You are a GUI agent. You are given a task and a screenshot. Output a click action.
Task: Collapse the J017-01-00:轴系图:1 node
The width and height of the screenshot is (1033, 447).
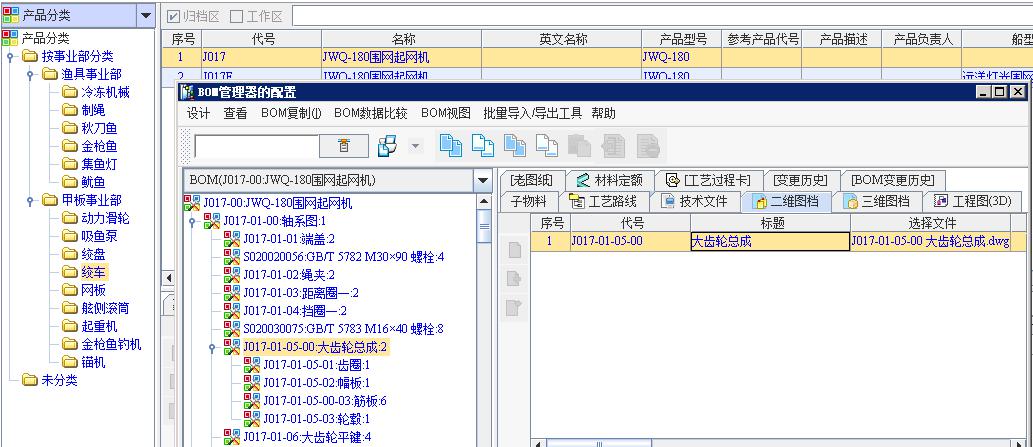point(192,221)
